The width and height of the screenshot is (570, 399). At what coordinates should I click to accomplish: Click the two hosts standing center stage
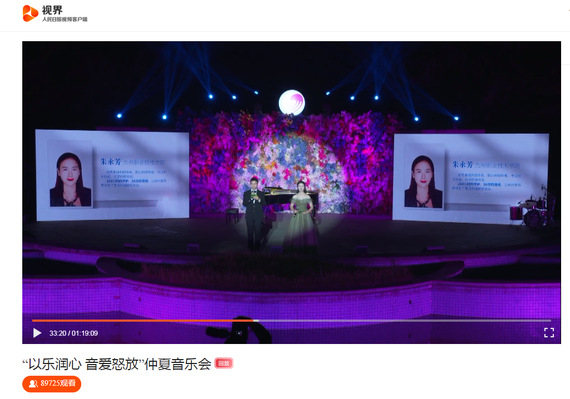point(278,214)
